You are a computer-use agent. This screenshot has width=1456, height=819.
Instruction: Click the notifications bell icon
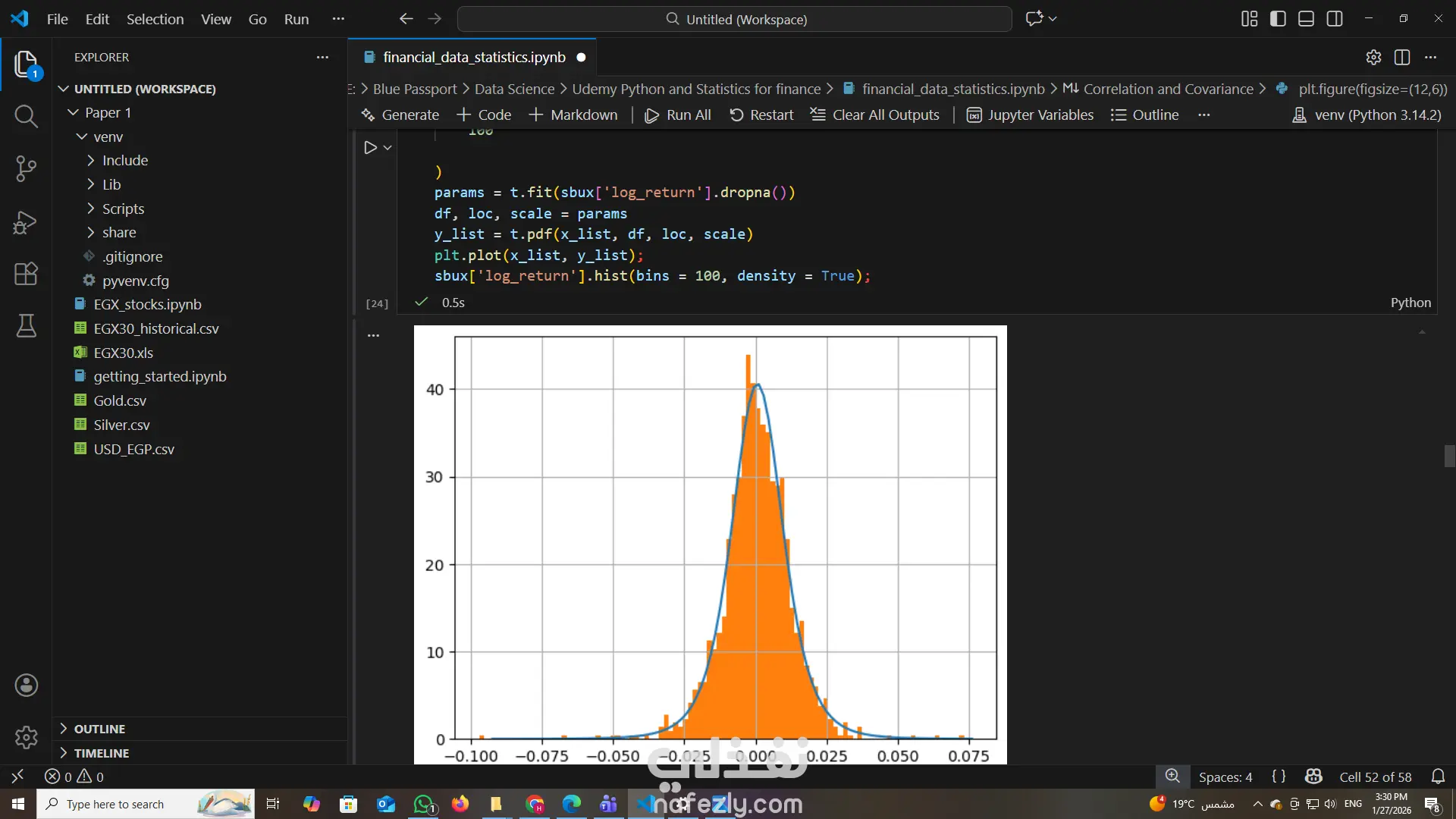click(1438, 777)
